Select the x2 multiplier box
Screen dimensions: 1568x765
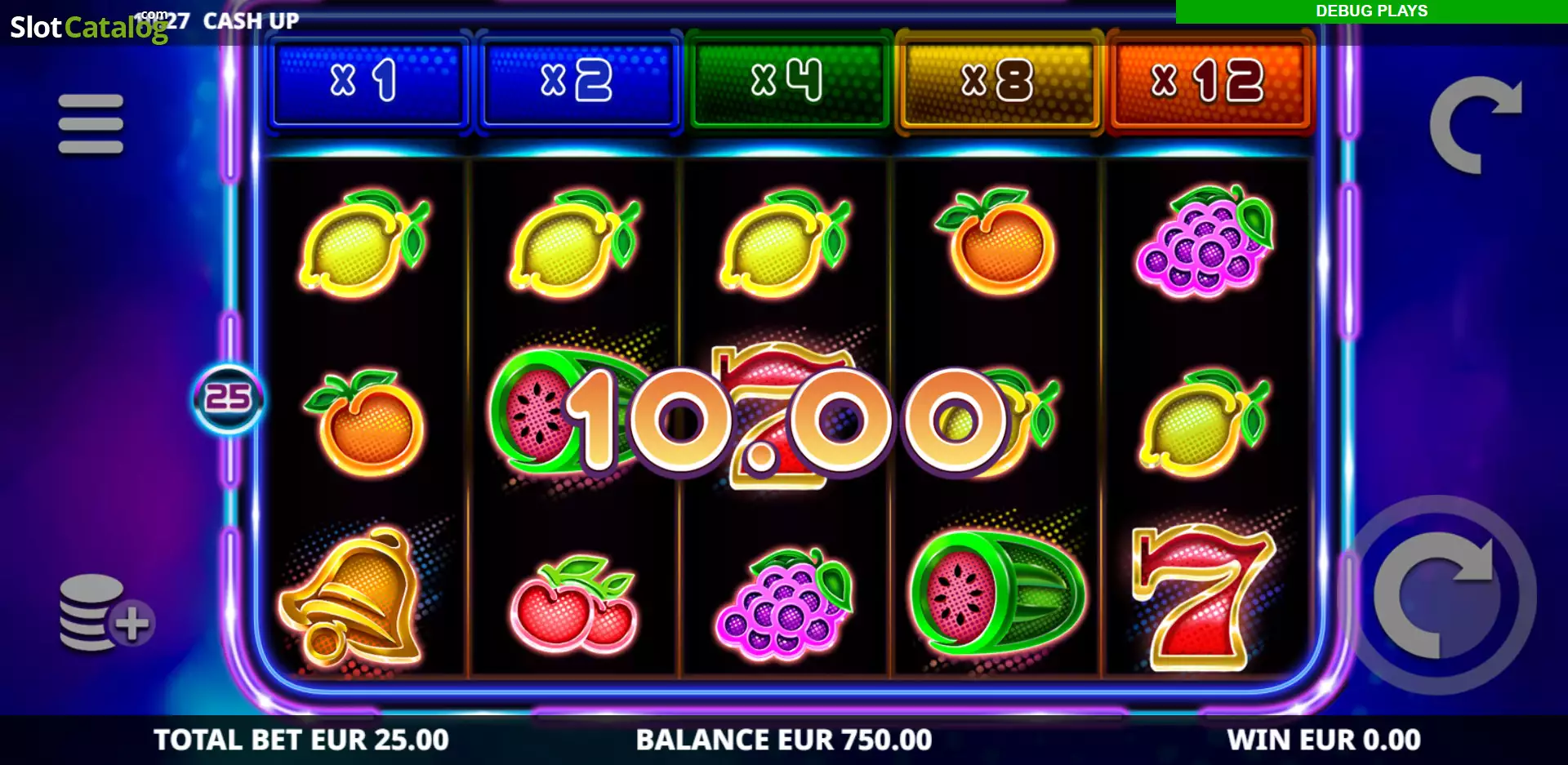tap(578, 81)
